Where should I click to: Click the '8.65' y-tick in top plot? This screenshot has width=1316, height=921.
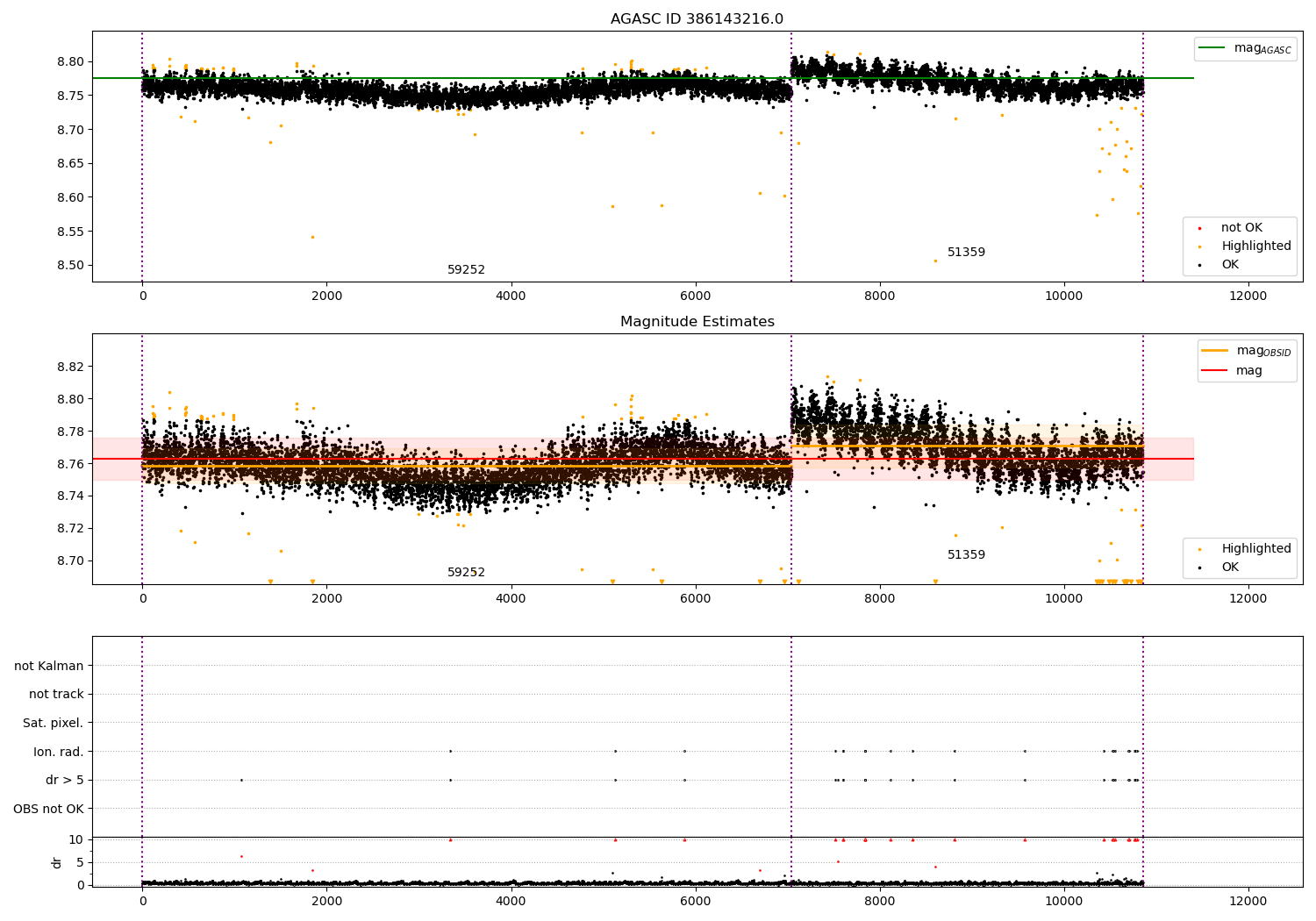pyautogui.click(x=72, y=164)
